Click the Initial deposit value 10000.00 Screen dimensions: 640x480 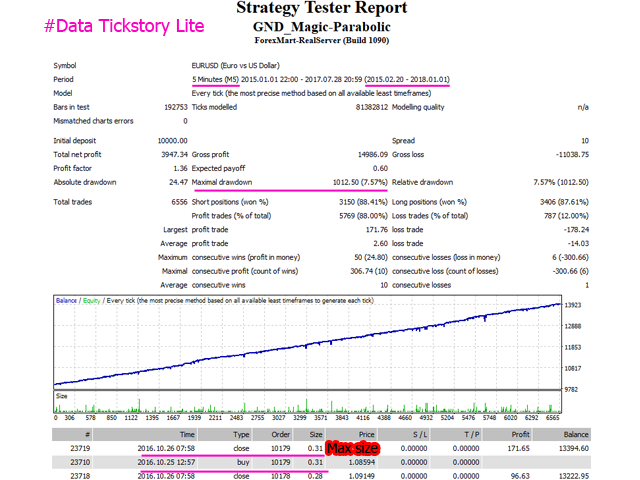point(172,140)
